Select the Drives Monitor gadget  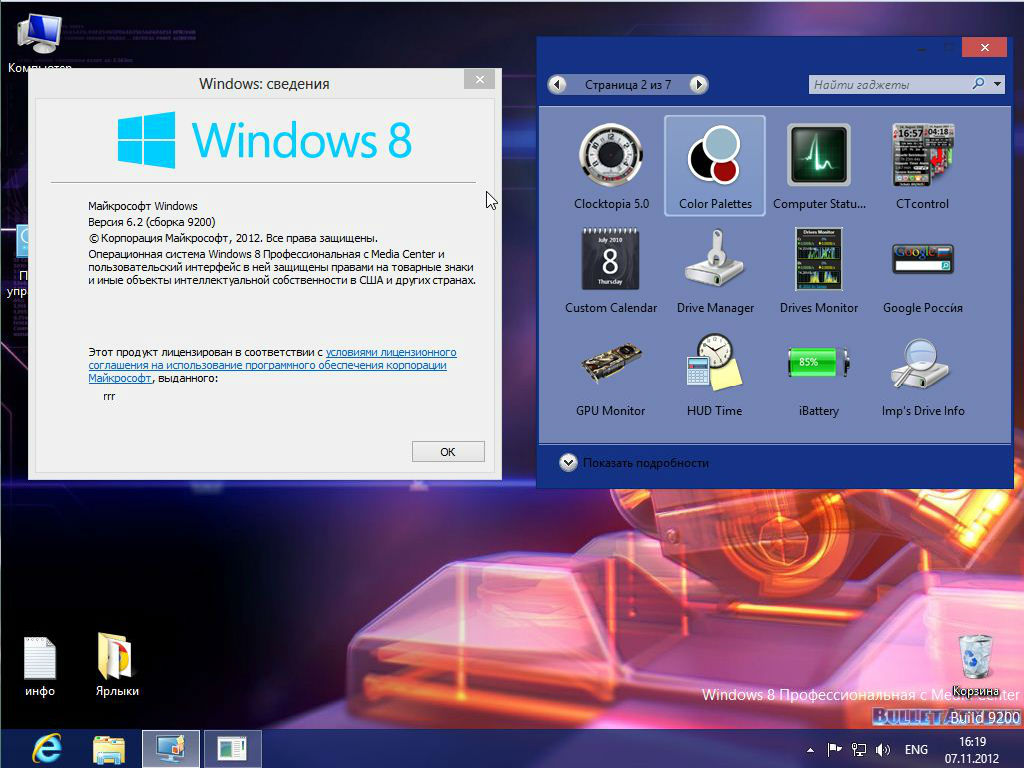(818, 270)
